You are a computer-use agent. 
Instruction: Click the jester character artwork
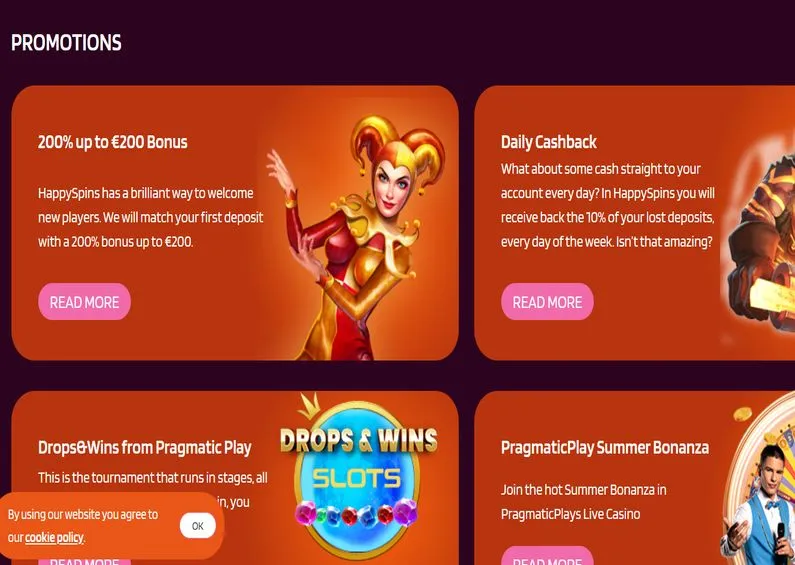coord(356,237)
